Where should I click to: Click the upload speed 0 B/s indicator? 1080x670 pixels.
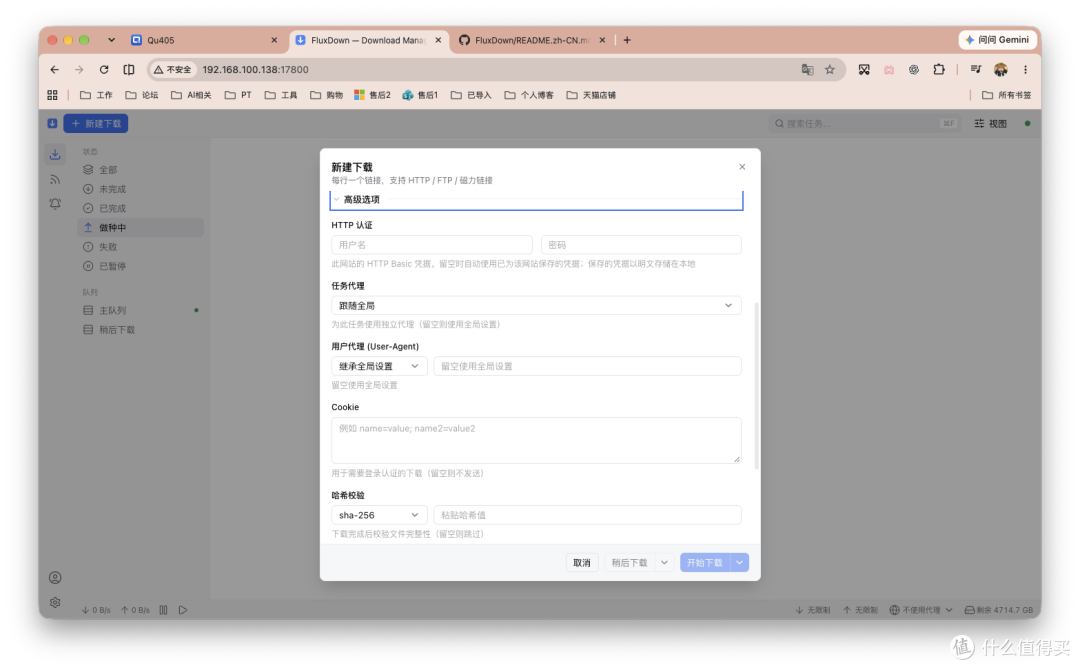[x=135, y=610]
